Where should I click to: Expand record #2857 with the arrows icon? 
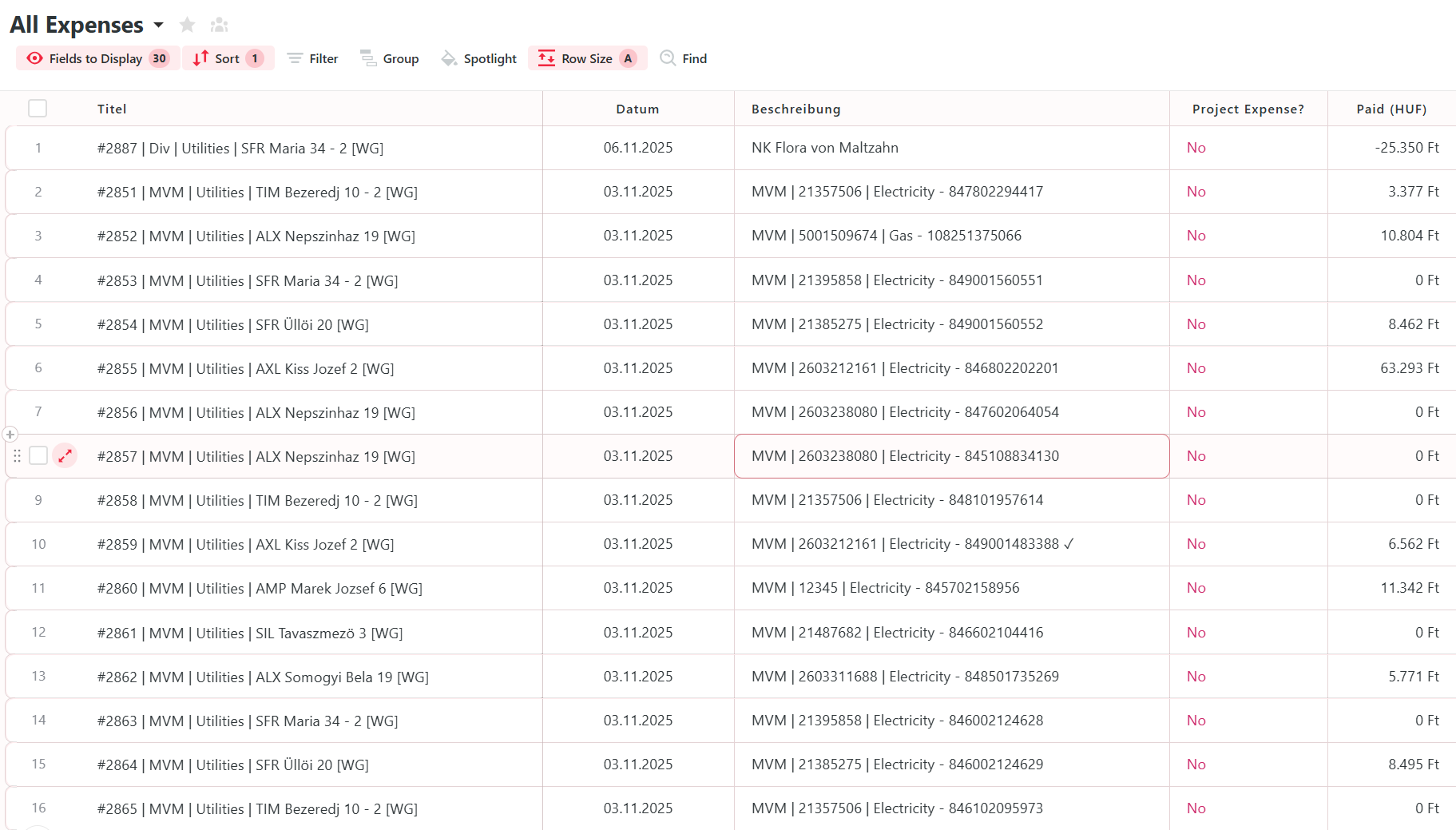65,456
